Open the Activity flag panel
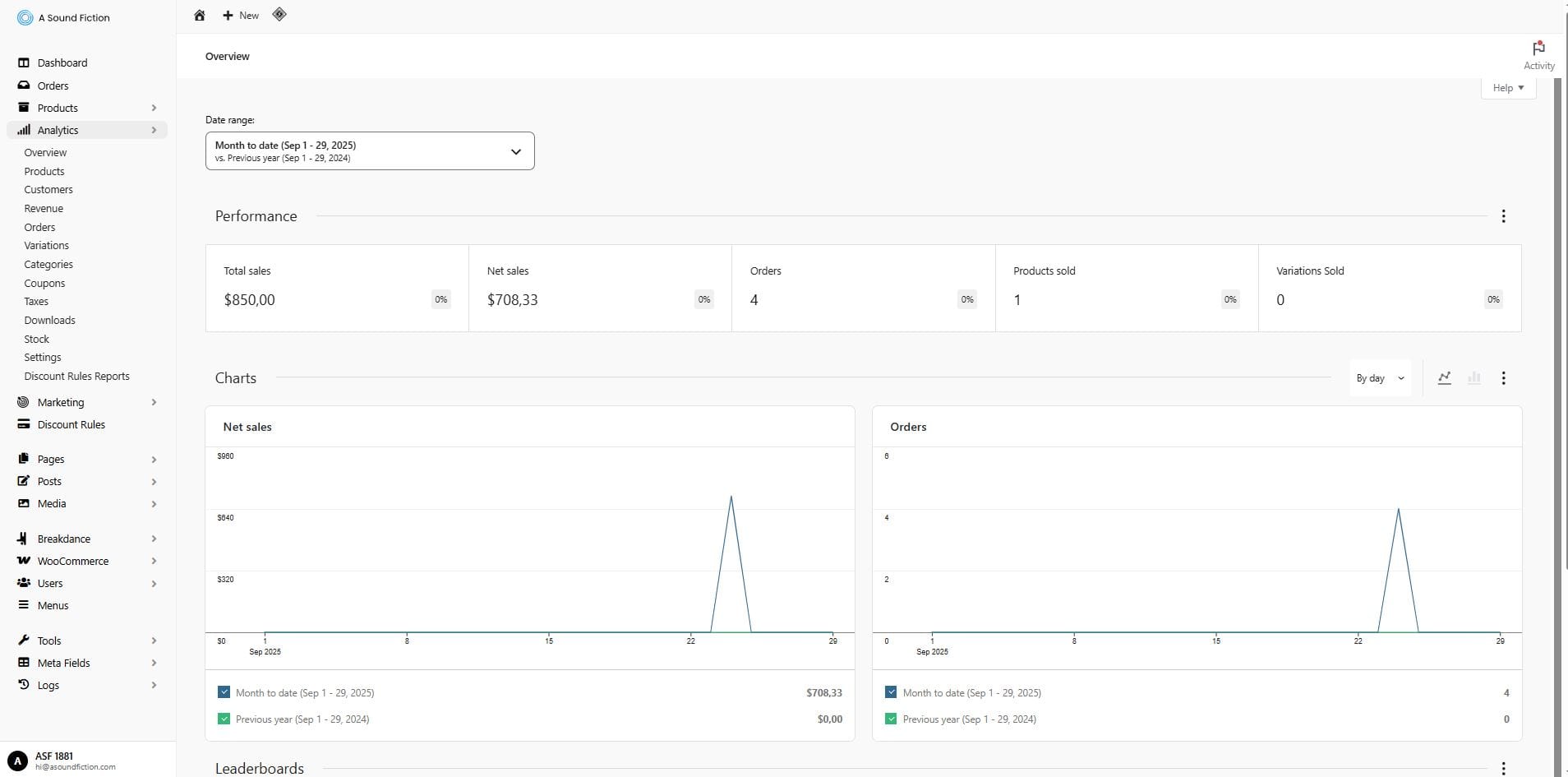 1538,55
